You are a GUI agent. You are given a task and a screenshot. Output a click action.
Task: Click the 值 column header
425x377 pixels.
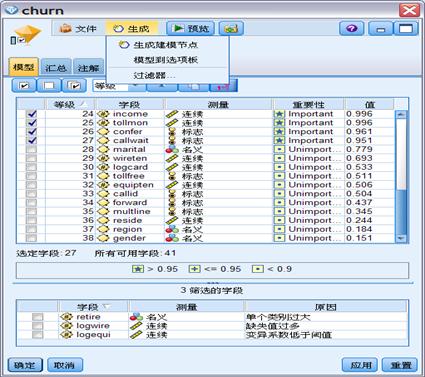coord(369,105)
